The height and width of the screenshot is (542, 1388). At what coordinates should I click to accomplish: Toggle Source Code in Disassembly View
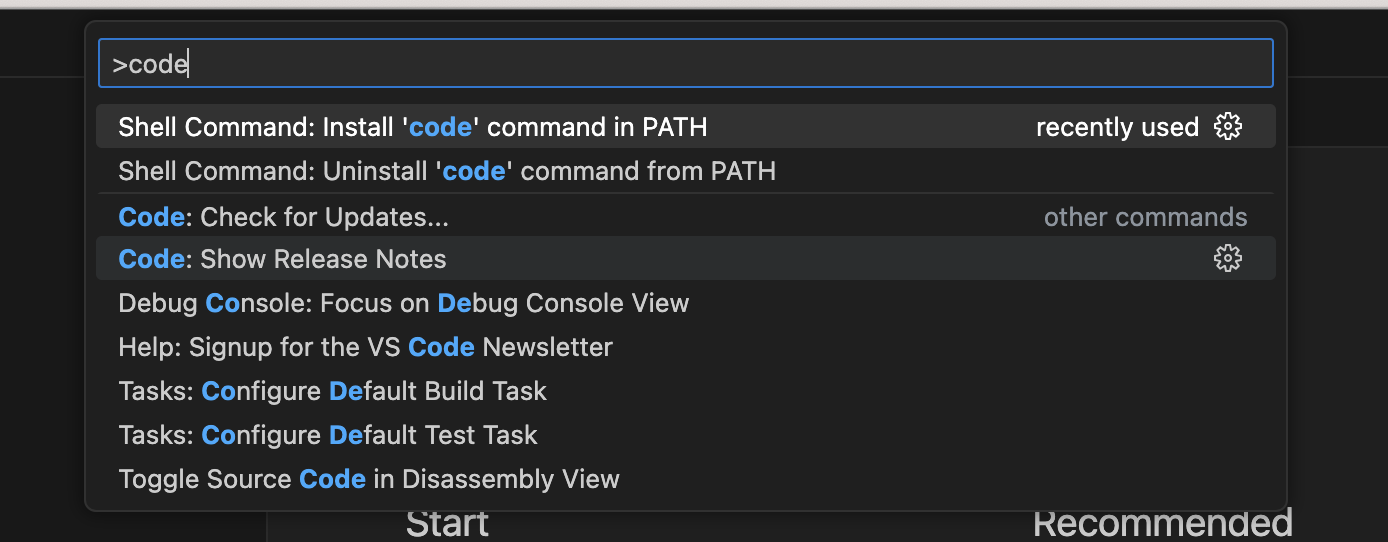pyautogui.click(x=685, y=479)
